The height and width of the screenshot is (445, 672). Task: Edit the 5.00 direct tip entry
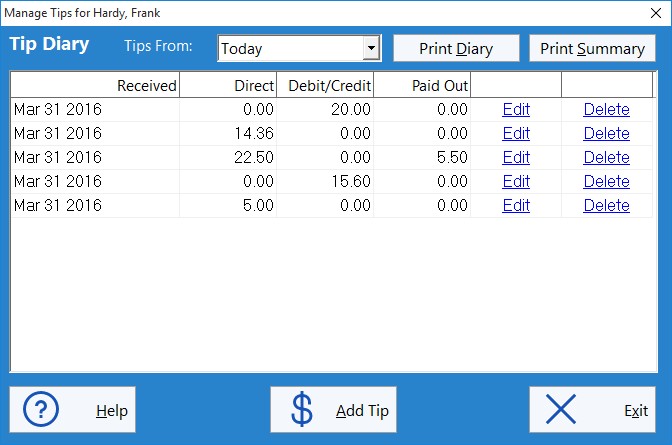tap(516, 205)
